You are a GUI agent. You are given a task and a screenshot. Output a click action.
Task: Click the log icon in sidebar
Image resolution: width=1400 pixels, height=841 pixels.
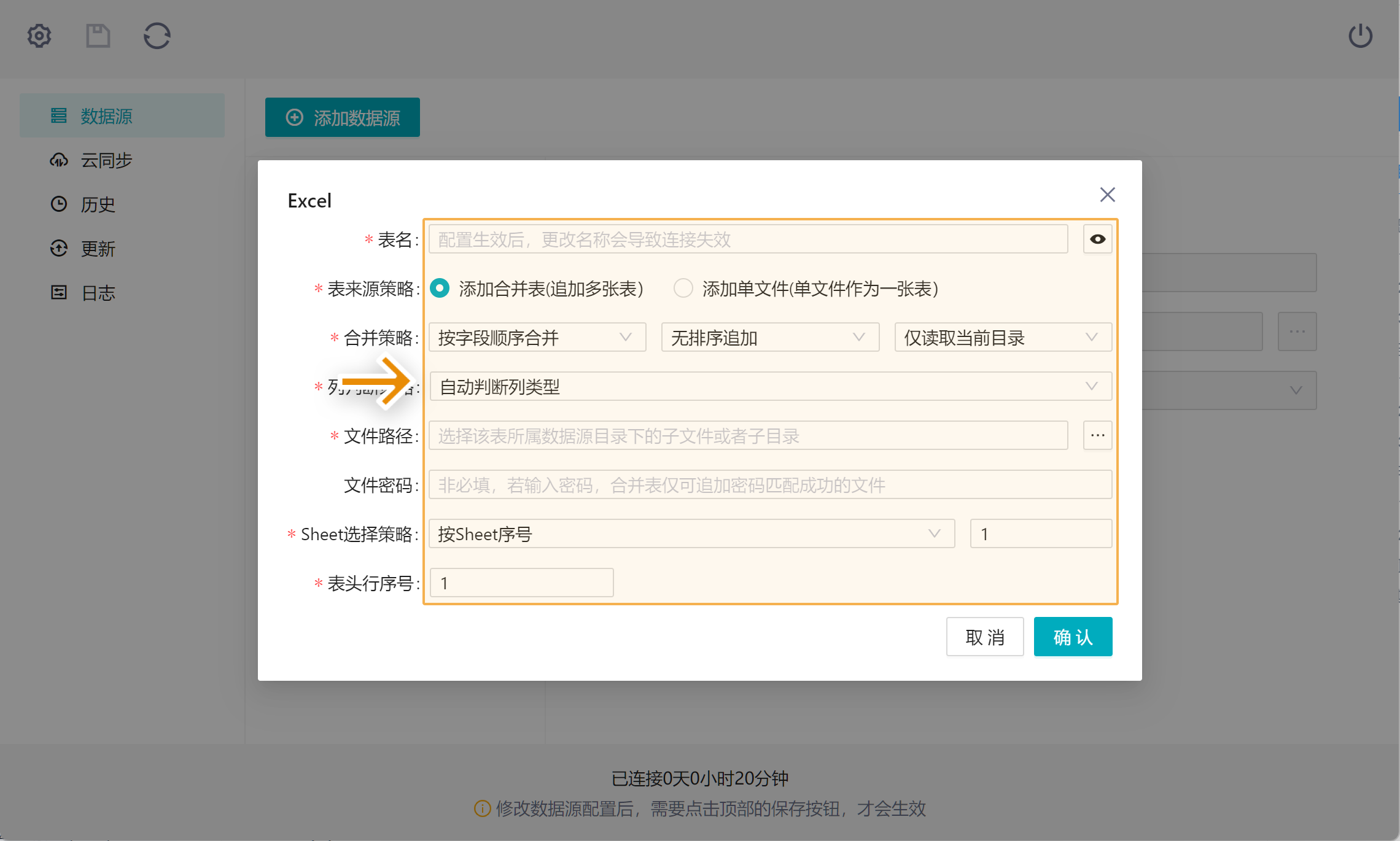pyautogui.click(x=59, y=293)
